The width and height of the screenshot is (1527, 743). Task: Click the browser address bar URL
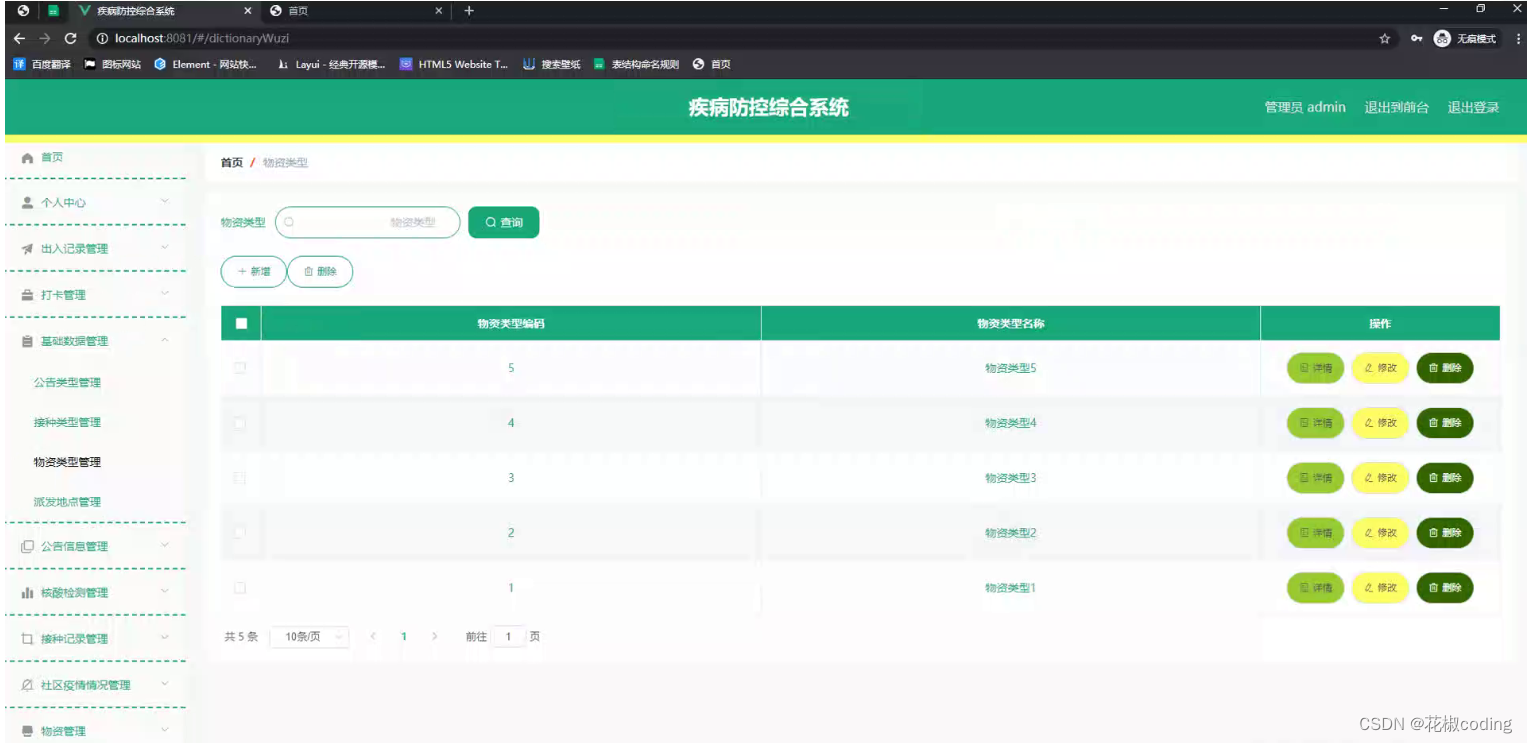202,38
